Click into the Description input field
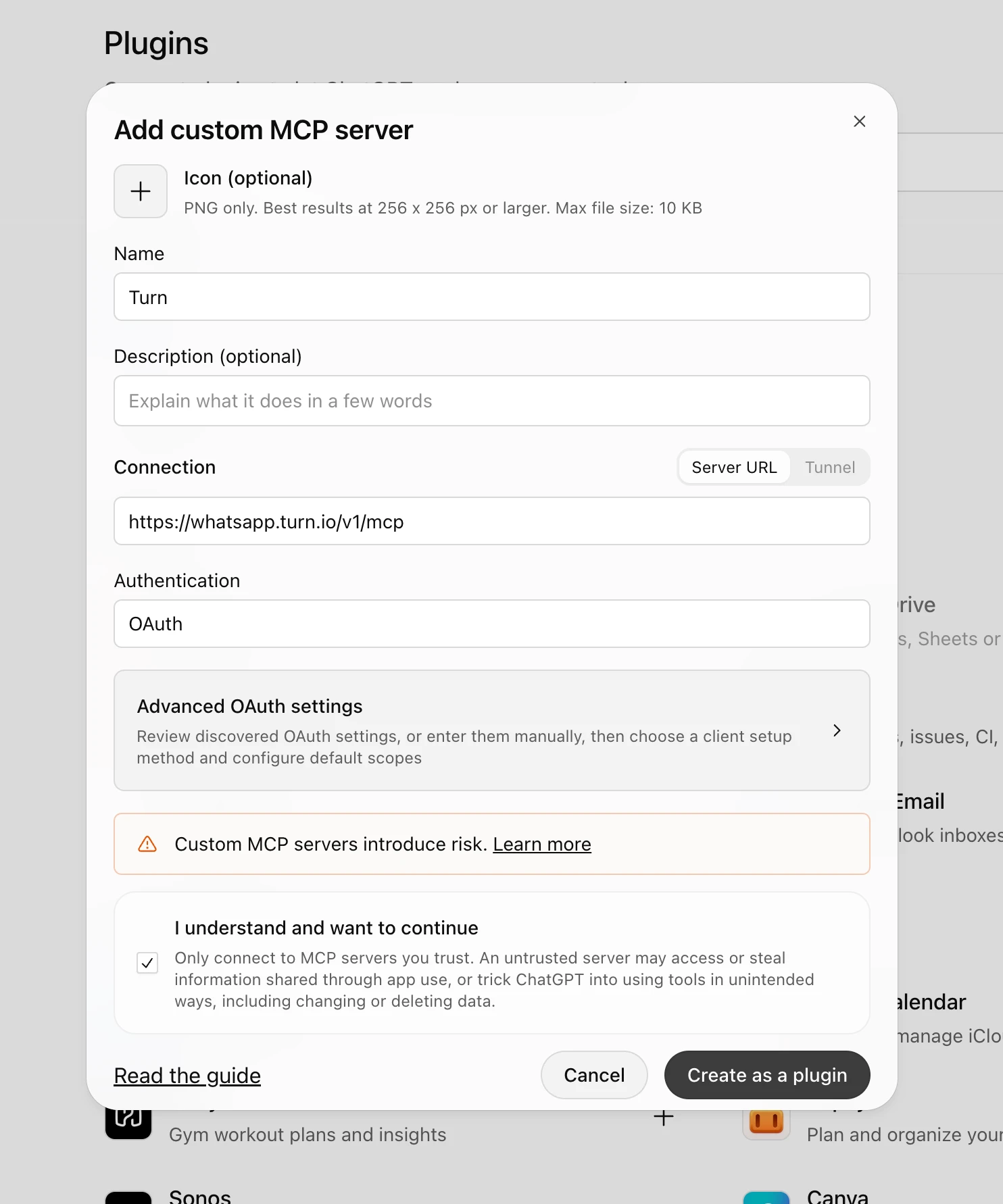Screen dimensions: 1003x1204 click(492, 401)
